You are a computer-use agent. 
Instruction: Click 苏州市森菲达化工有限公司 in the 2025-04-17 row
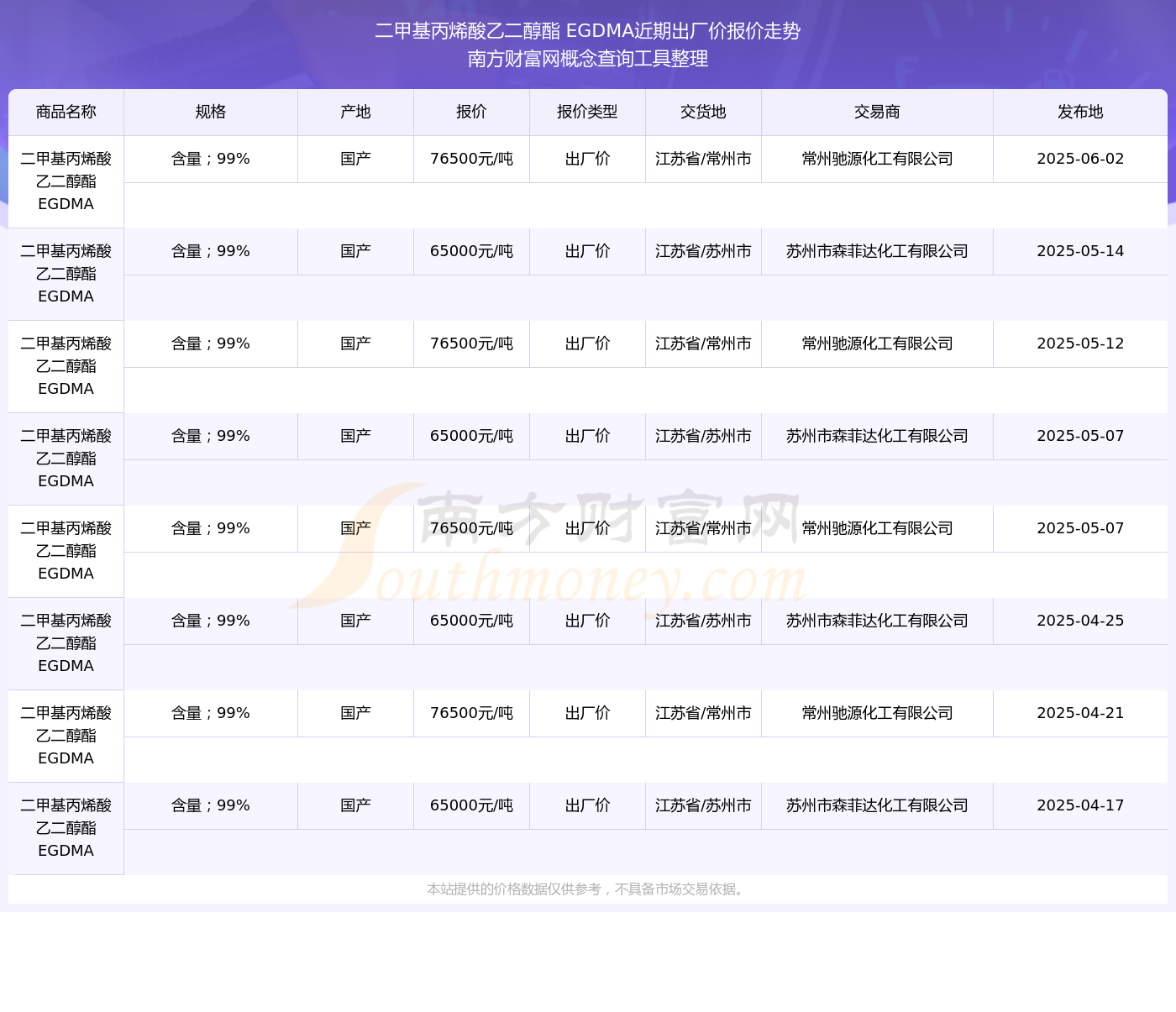coord(878,805)
